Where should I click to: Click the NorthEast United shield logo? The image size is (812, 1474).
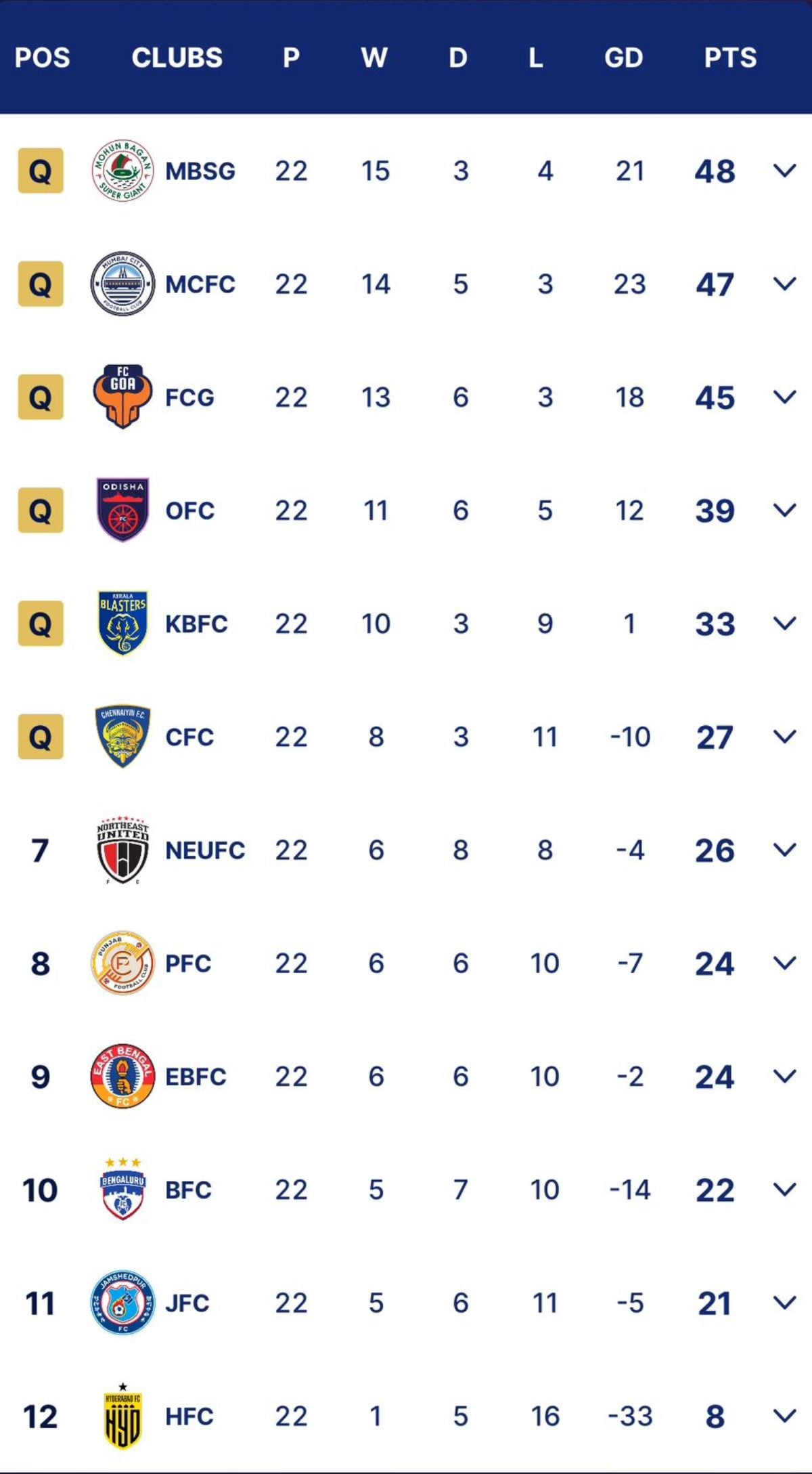(x=122, y=850)
